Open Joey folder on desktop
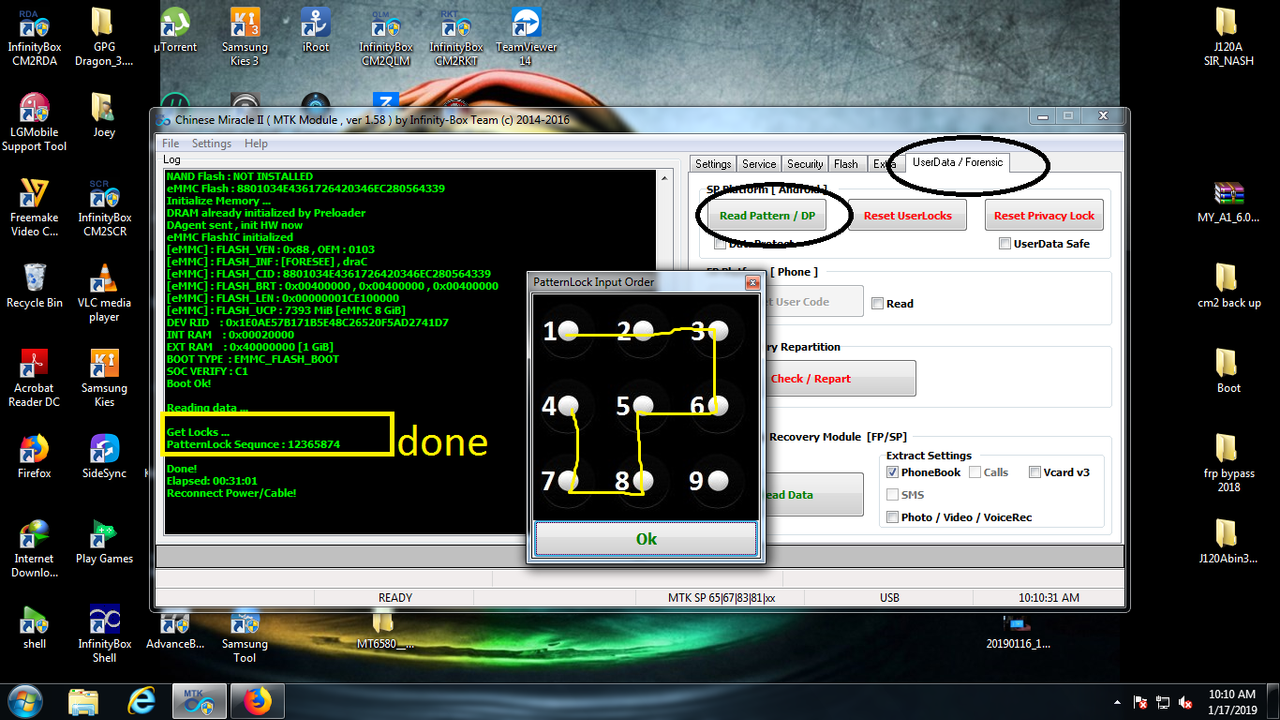This screenshot has height=720, width=1280. click(x=104, y=115)
